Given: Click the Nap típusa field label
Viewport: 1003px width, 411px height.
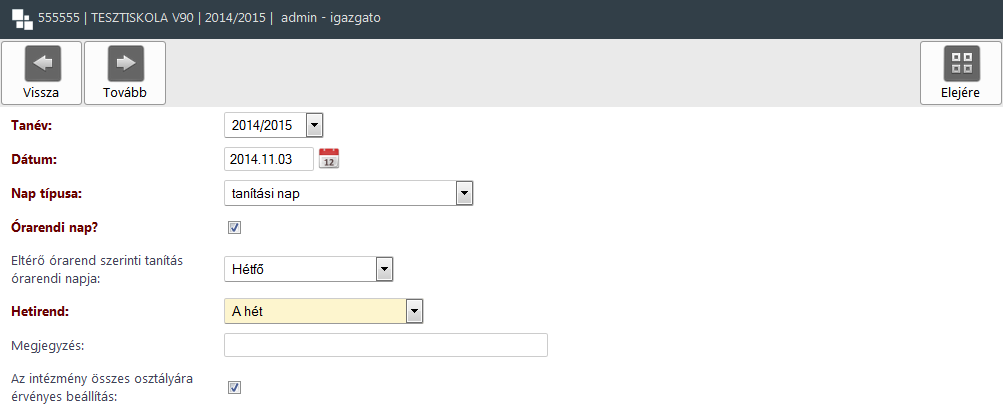Looking at the screenshot, I should pos(47,194).
